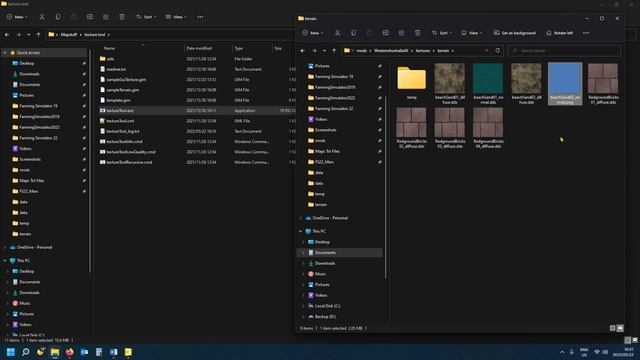Collapse Quick access in texture tool sidebar
The width and height of the screenshot is (640, 360).
click(5, 53)
